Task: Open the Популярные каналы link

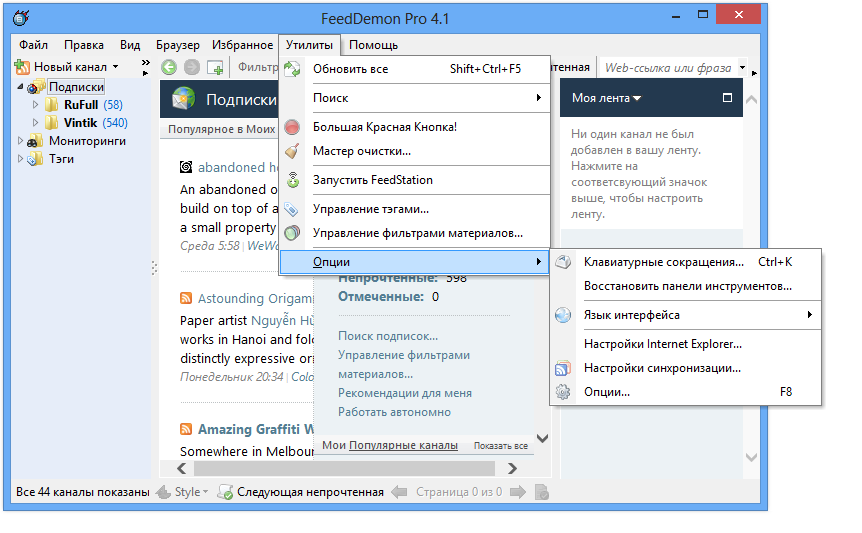Action: click(x=403, y=446)
